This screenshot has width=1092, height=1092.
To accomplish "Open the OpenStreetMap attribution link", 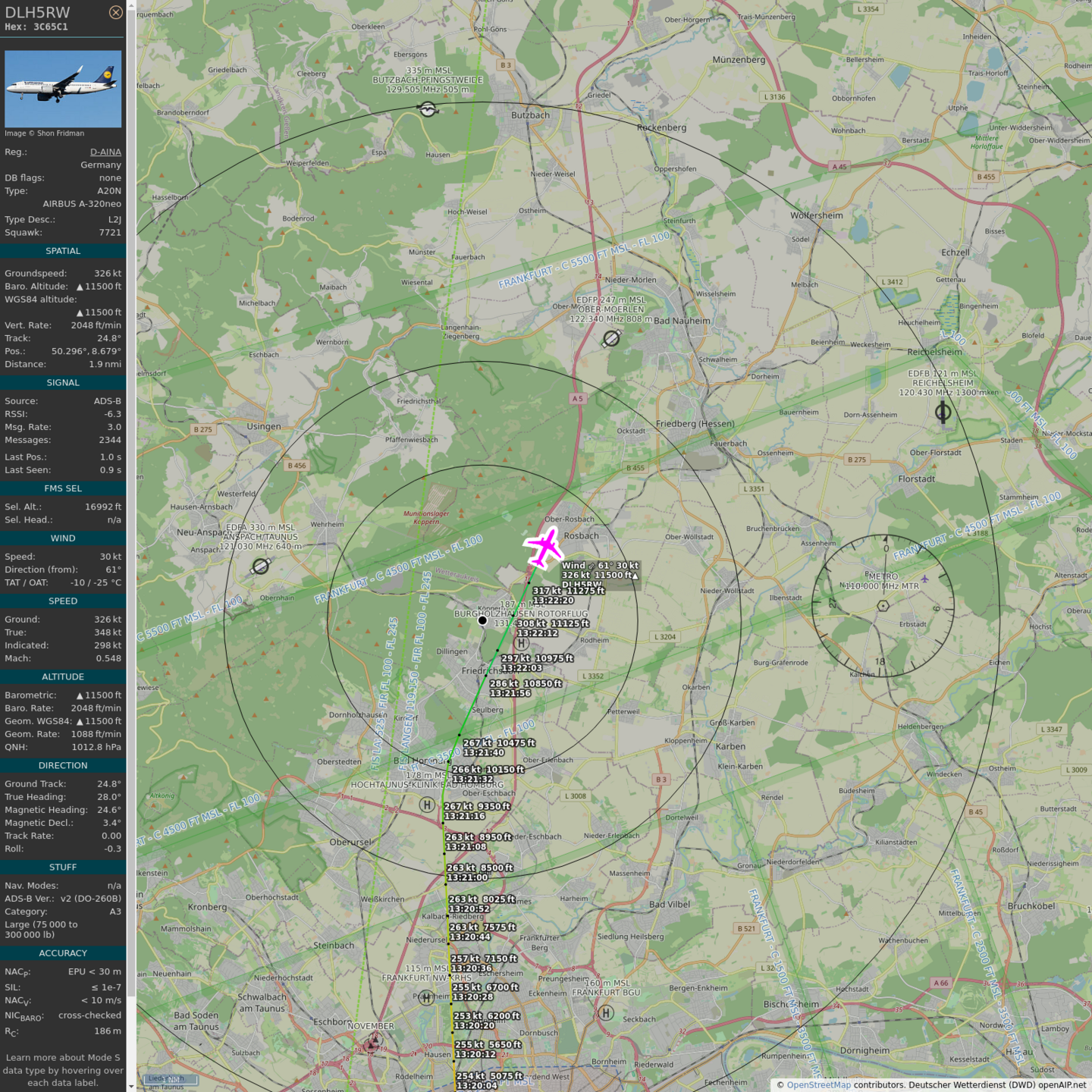I will click(818, 1084).
